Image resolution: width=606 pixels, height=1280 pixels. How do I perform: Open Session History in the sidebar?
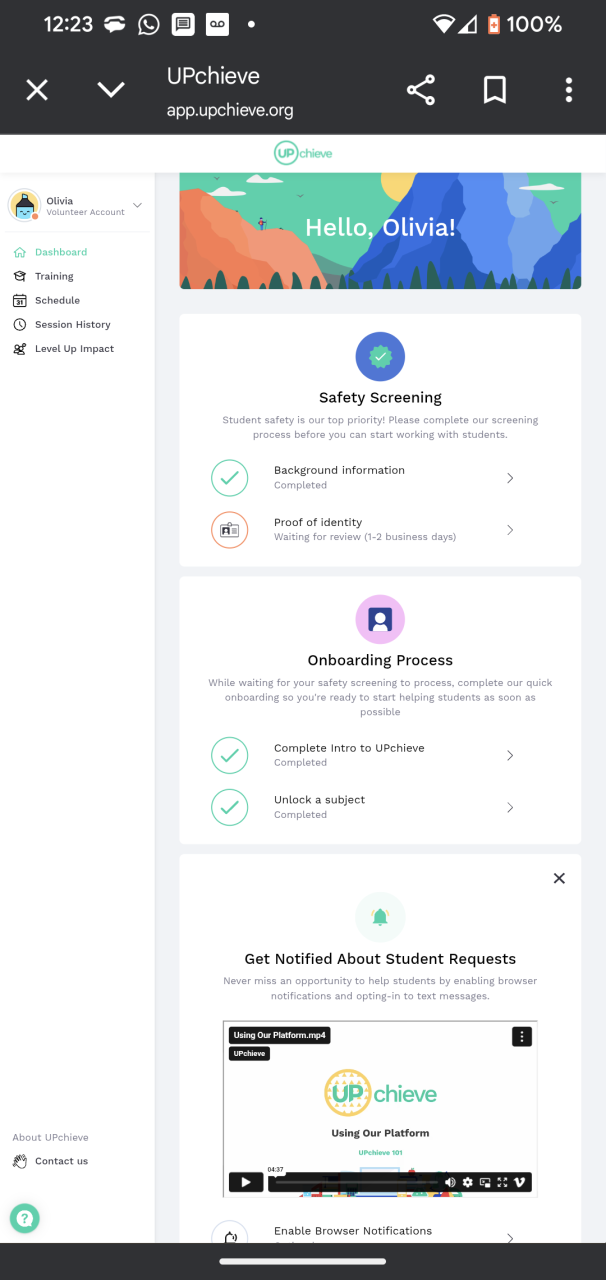click(x=72, y=325)
